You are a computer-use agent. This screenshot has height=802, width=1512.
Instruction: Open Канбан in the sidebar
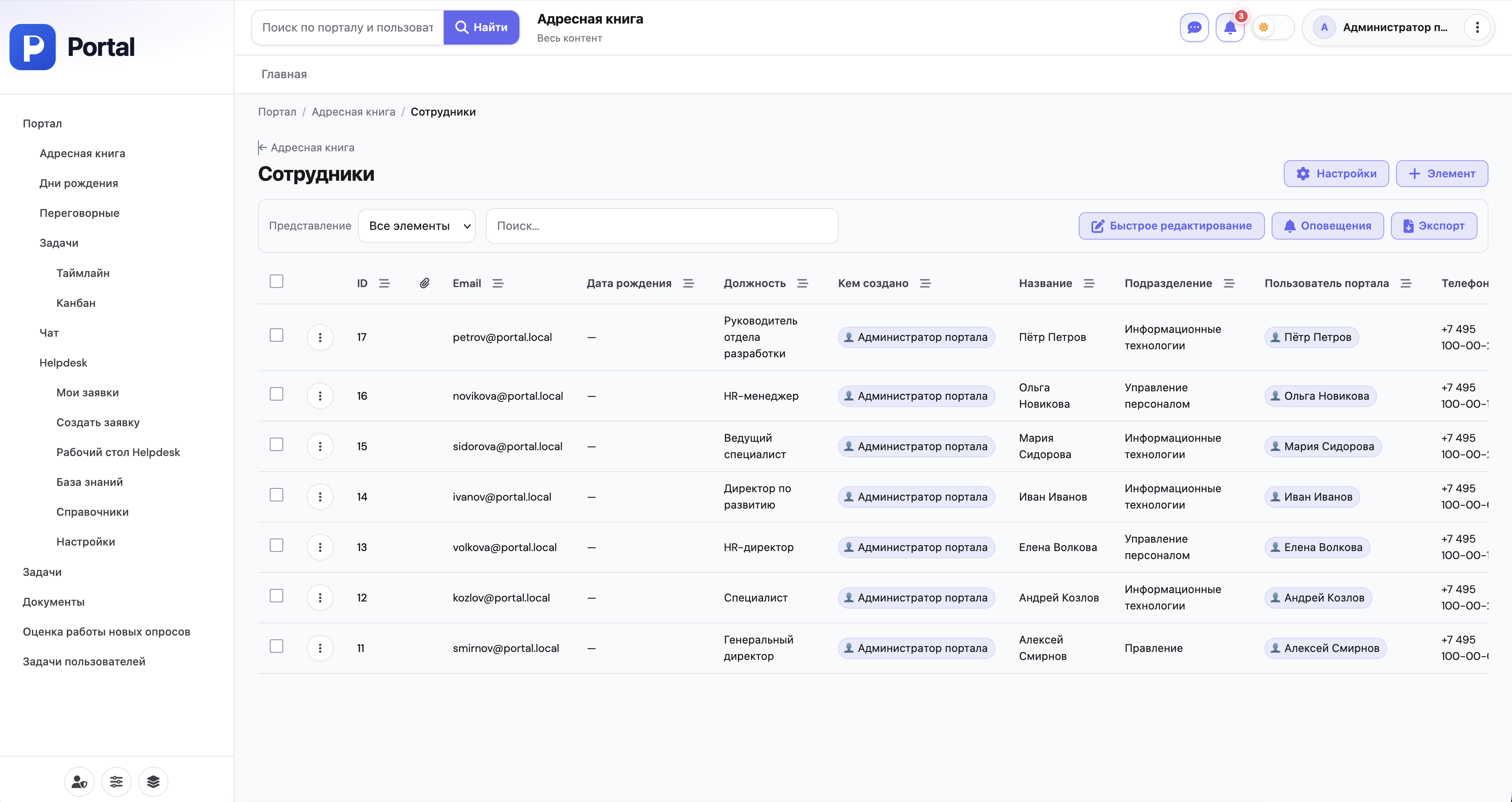tap(76, 303)
